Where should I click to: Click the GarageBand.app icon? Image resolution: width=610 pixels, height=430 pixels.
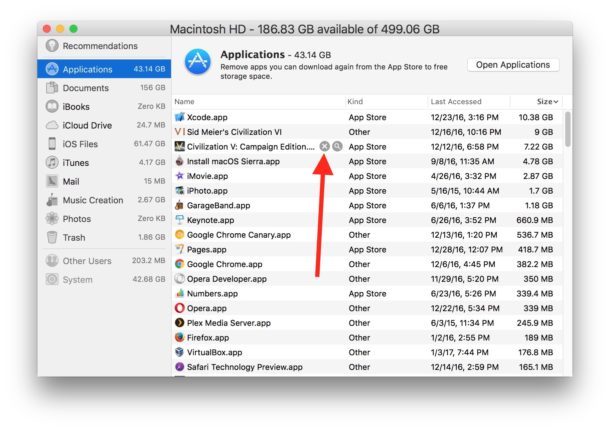coord(179,205)
